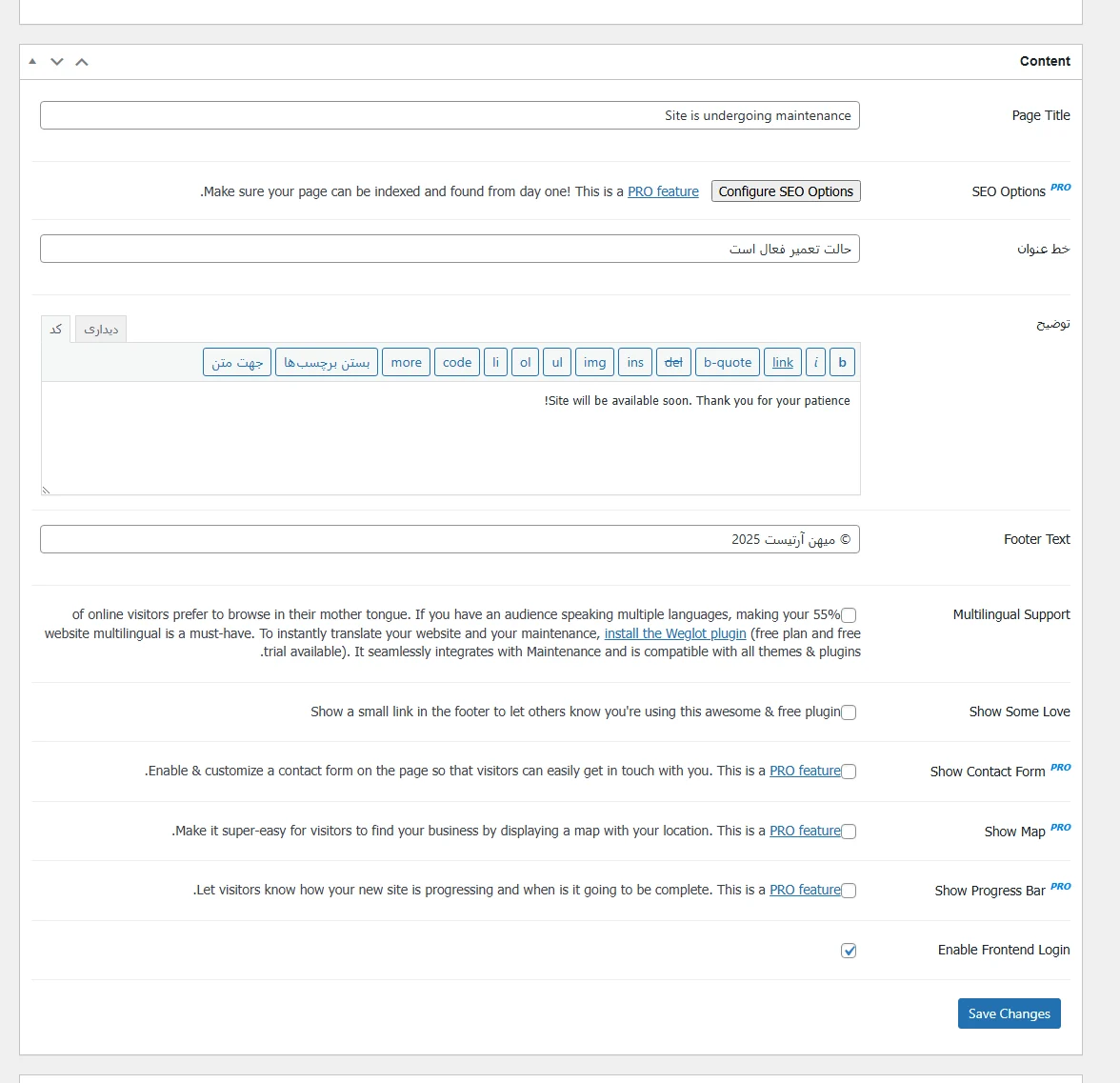Move Content panel down with chevron
Image resolution: width=1120 pixels, height=1083 pixels.
tap(57, 61)
